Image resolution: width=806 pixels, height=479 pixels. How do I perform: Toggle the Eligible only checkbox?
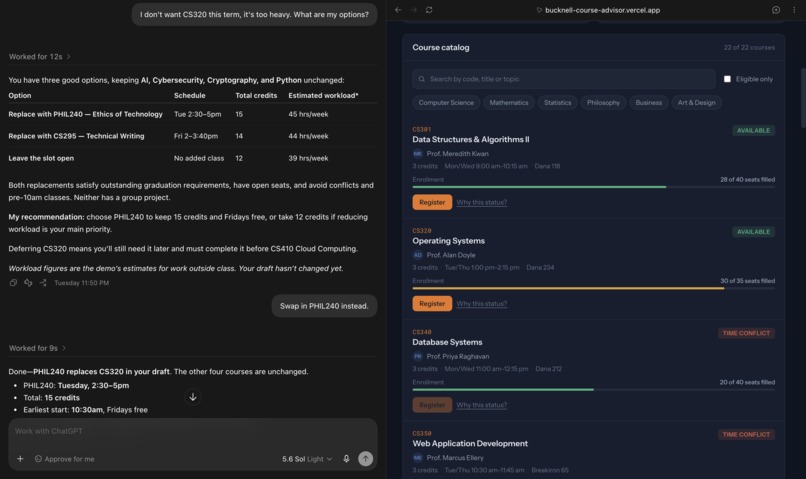[x=727, y=79]
